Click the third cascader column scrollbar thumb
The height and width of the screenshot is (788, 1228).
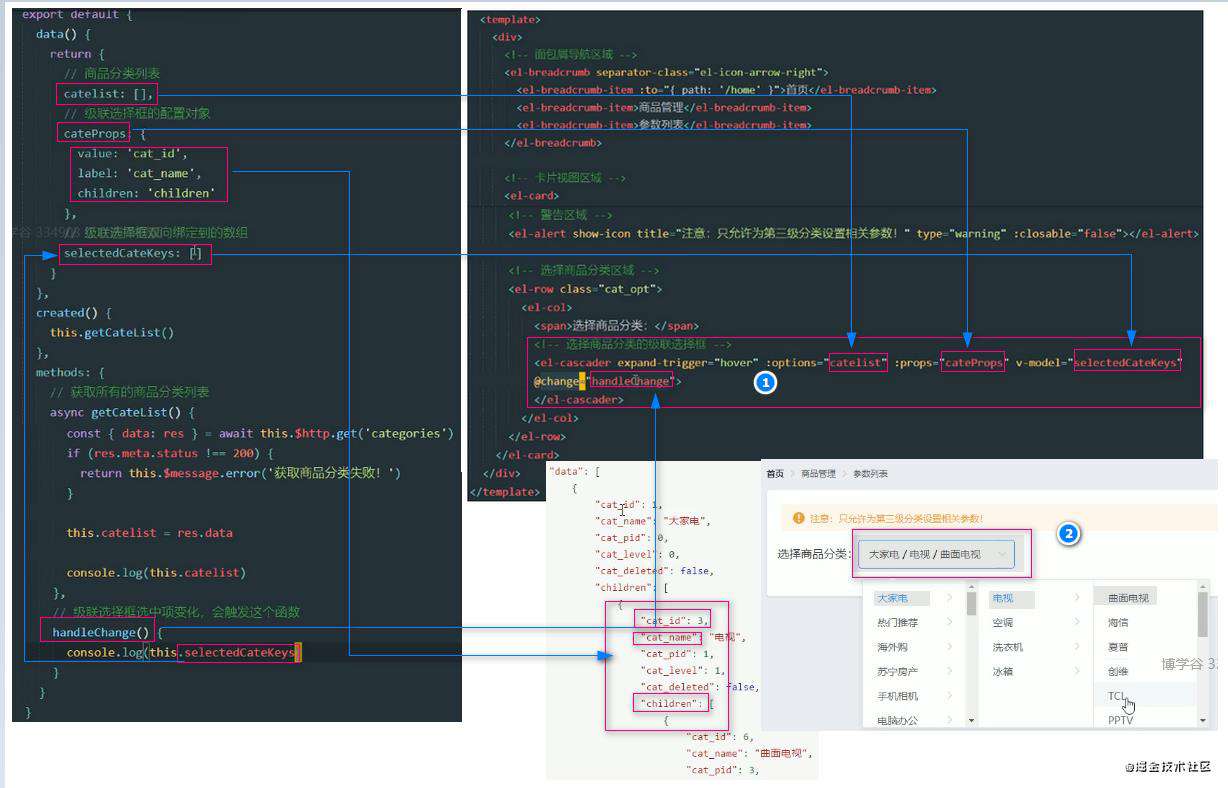click(1203, 614)
